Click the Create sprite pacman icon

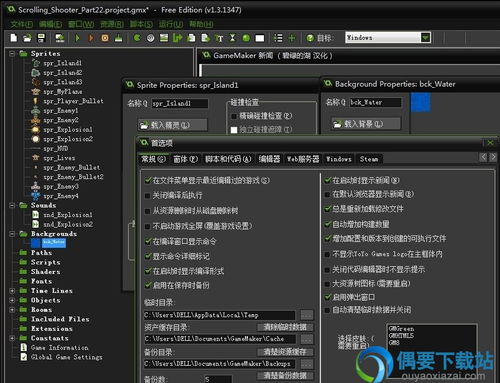click(x=137, y=38)
